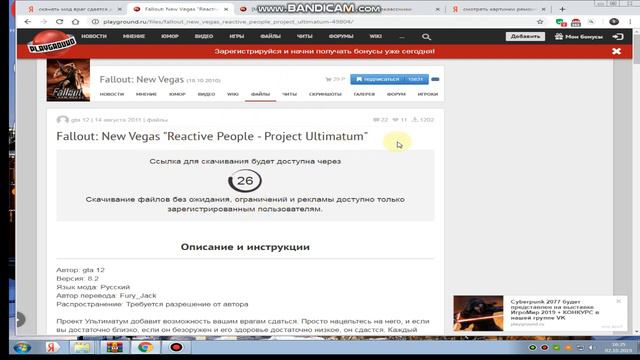The image size is (640, 360).
Task: Open game Юмор tab
Action: pos(177,94)
